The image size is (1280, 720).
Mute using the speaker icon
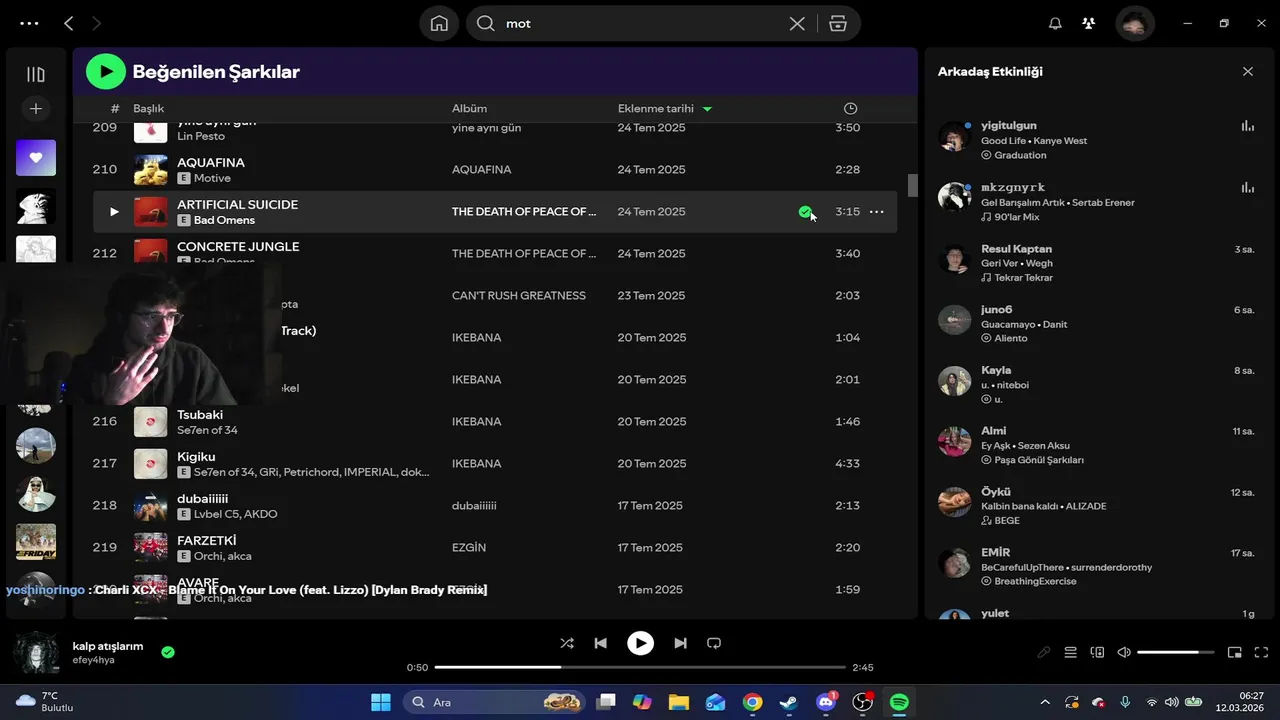coord(1124,652)
